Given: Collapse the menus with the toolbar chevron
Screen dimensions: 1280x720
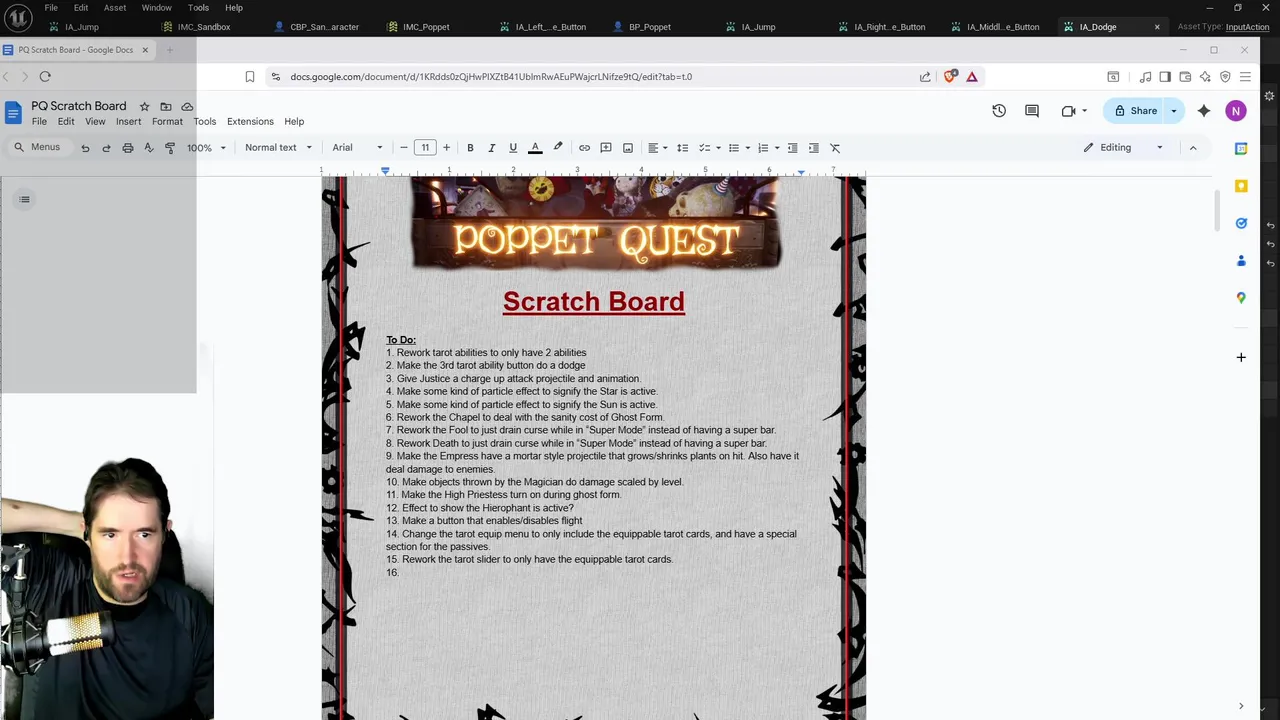Looking at the screenshot, I should tap(1193, 148).
